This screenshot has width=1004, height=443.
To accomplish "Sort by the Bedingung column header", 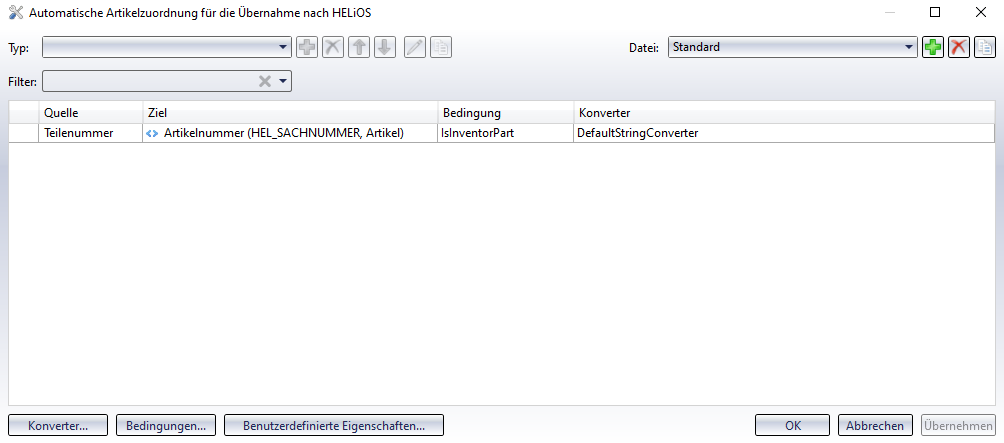I will pos(506,113).
